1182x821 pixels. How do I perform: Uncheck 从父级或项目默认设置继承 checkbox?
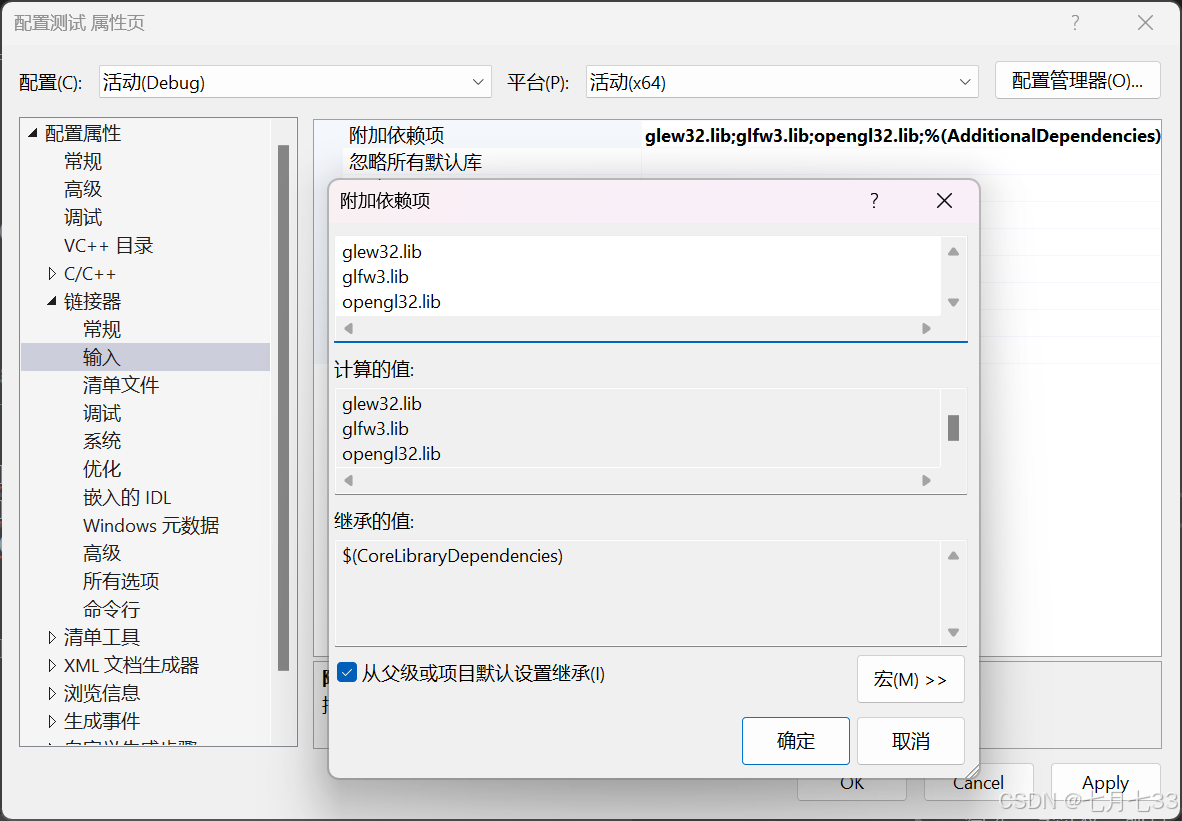pyautogui.click(x=346, y=672)
